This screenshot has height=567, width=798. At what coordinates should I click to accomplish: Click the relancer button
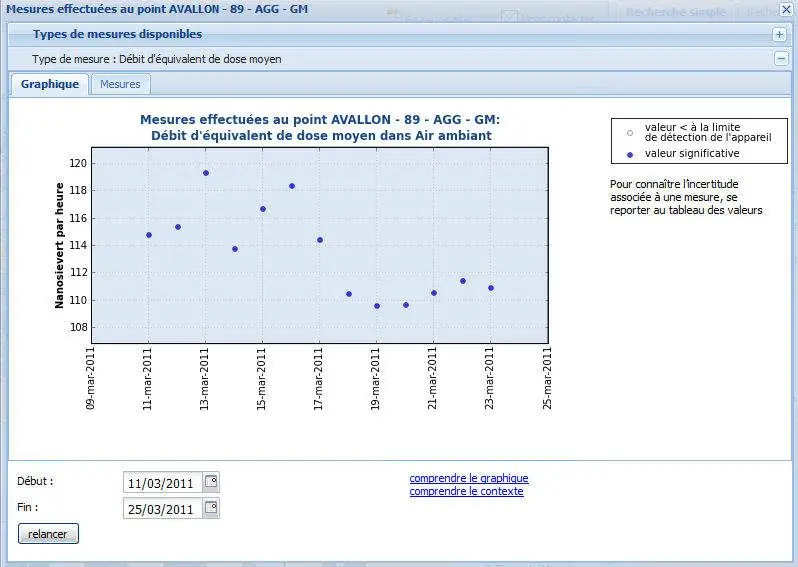(48, 534)
